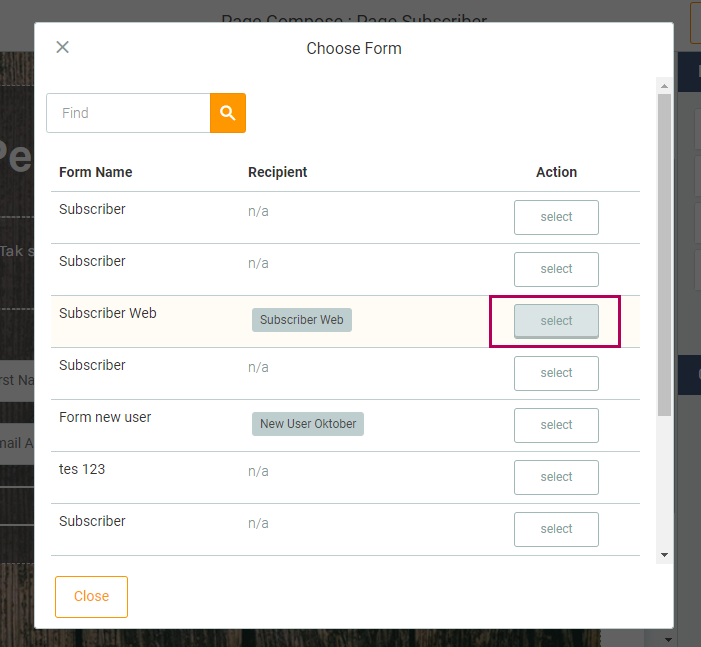Click the Recipient column header
This screenshot has height=647, width=701.
point(278,172)
